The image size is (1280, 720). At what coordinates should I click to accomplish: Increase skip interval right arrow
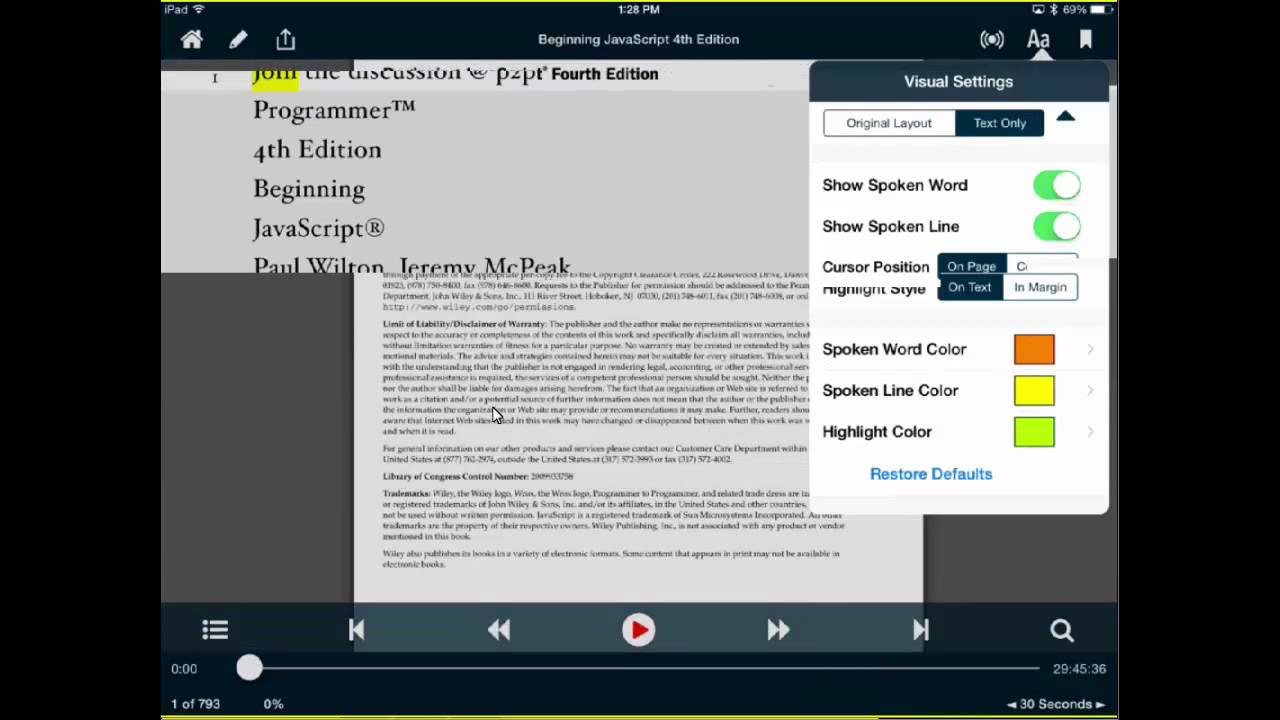pyautogui.click(x=1101, y=704)
